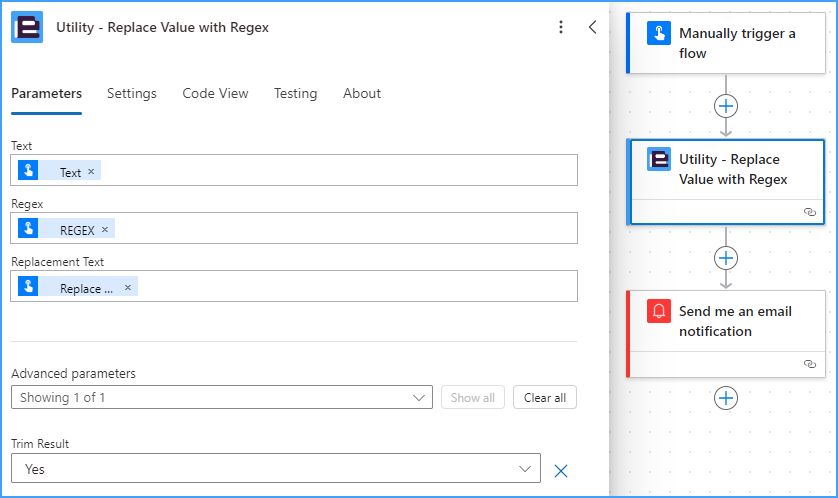Remove the Text dynamic content token
Screen dimensions: 838x498
91,172
